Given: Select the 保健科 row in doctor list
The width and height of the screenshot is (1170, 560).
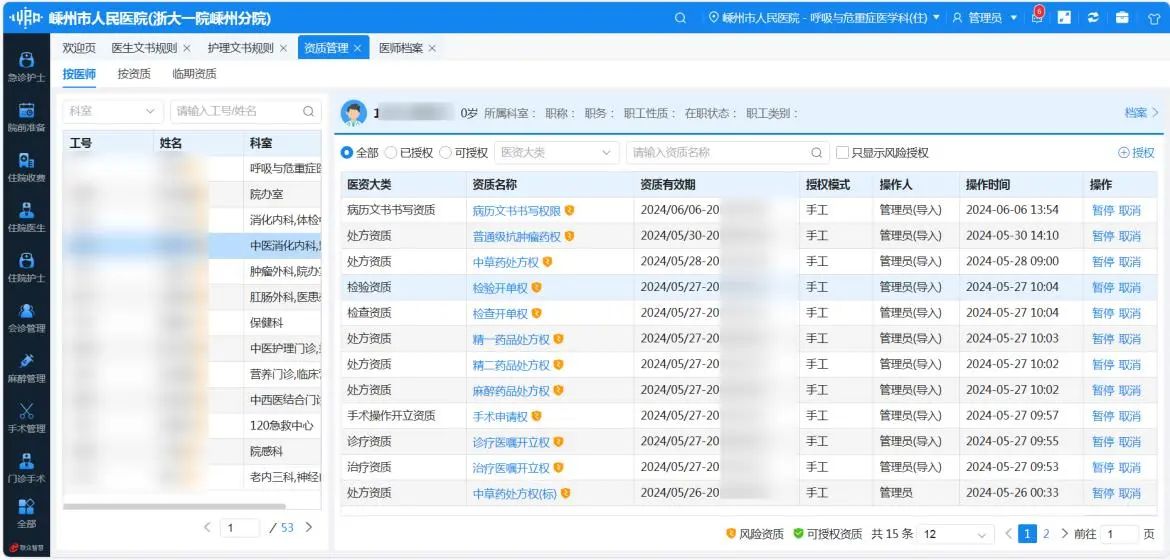Looking at the screenshot, I should click(x=192, y=323).
